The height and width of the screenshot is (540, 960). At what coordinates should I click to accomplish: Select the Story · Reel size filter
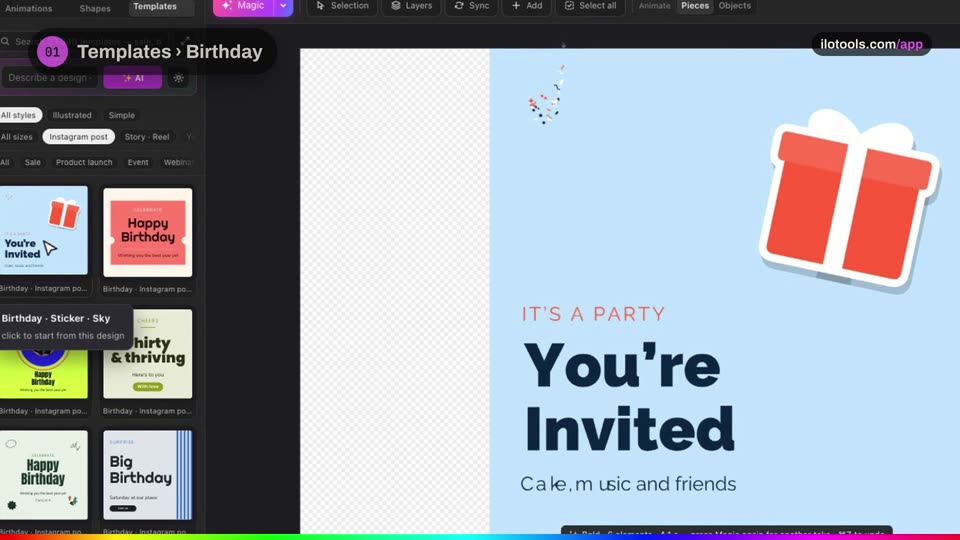tap(147, 137)
